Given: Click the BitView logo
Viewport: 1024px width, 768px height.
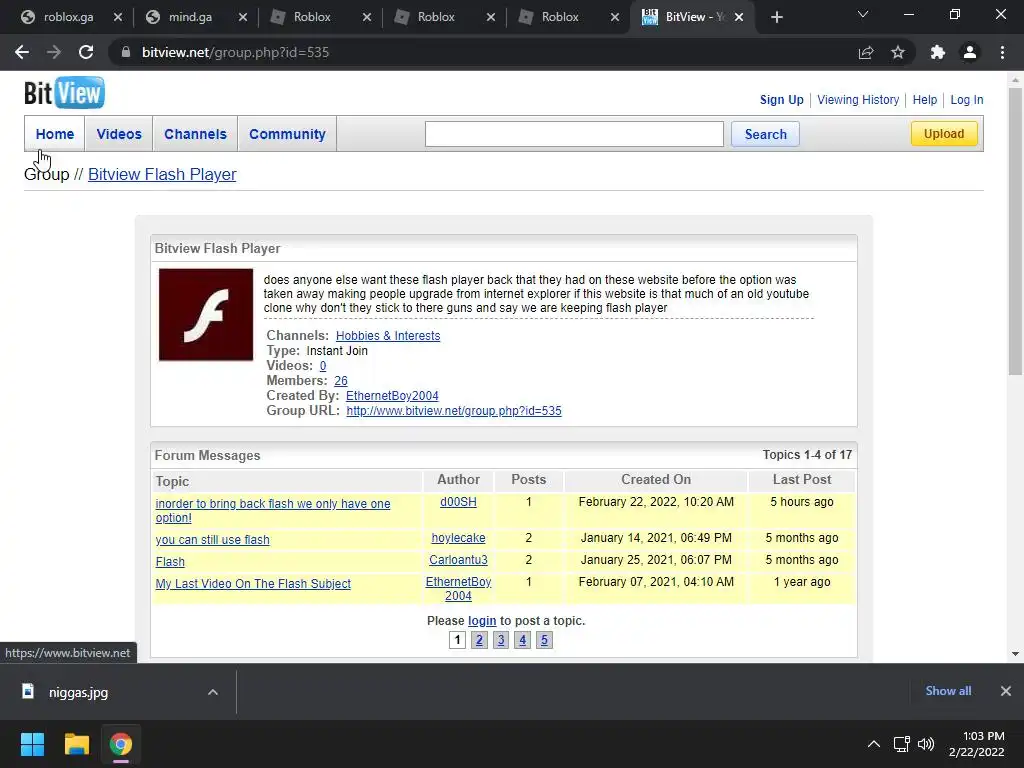Looking at the screenshot, I should (x=64, y=93).
